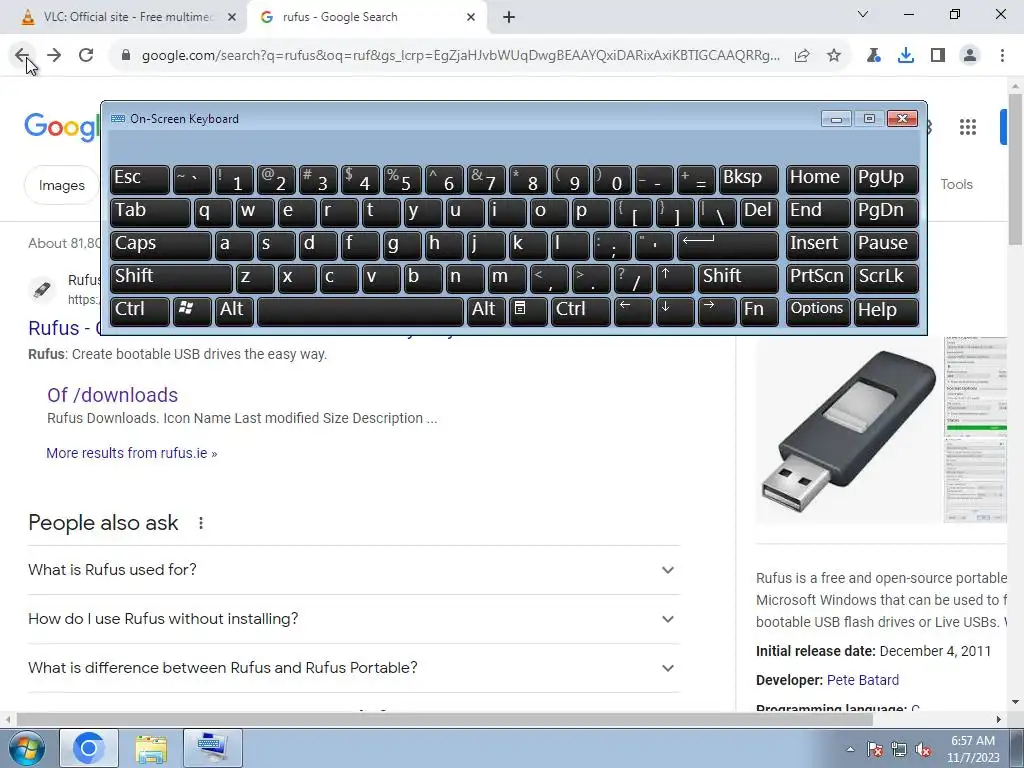Click the address bar URL
Image resolution: width=1024 pixels, height=768 pixels.
(460, 56)
